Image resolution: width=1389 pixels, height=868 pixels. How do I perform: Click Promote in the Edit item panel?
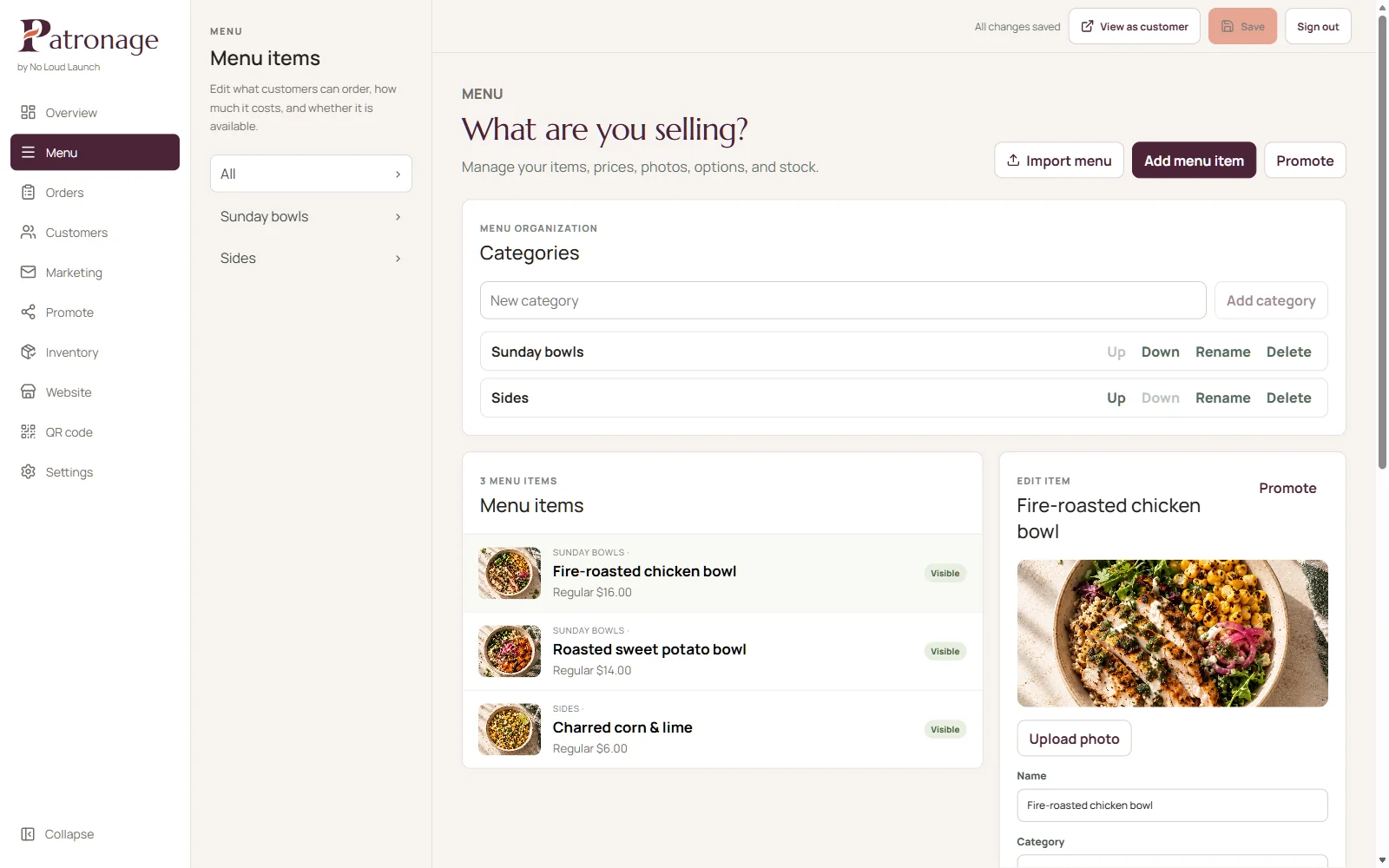pyautogui.click(x=1287, y=489)
